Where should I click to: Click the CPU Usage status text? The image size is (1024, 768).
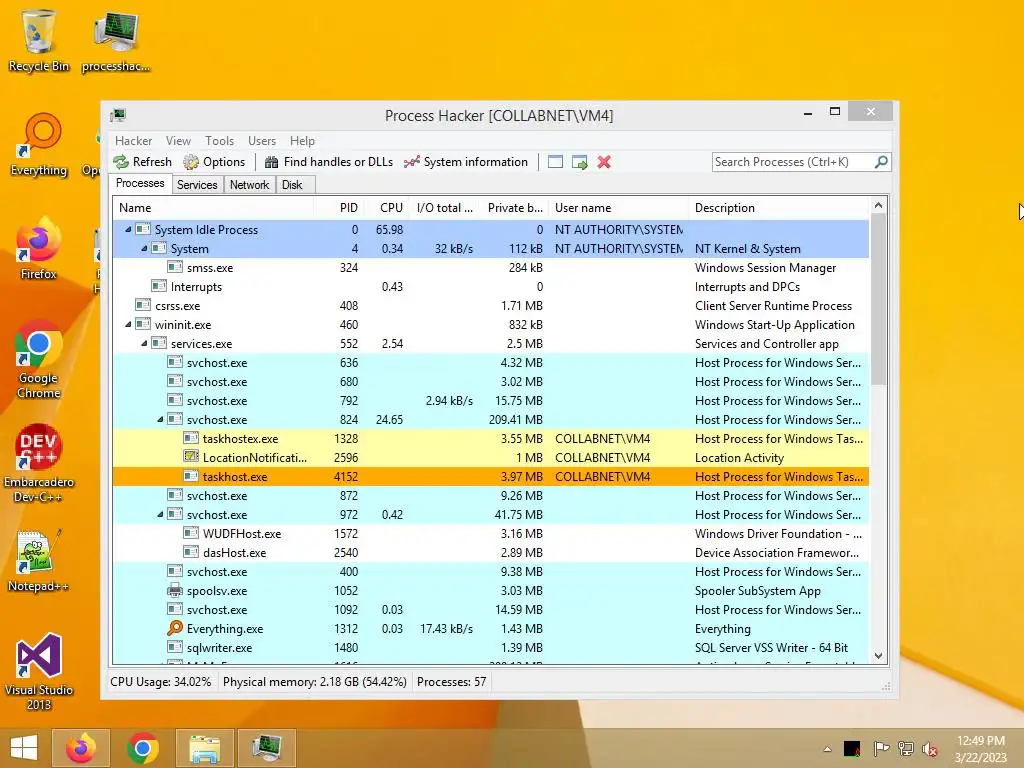(161, 682)
